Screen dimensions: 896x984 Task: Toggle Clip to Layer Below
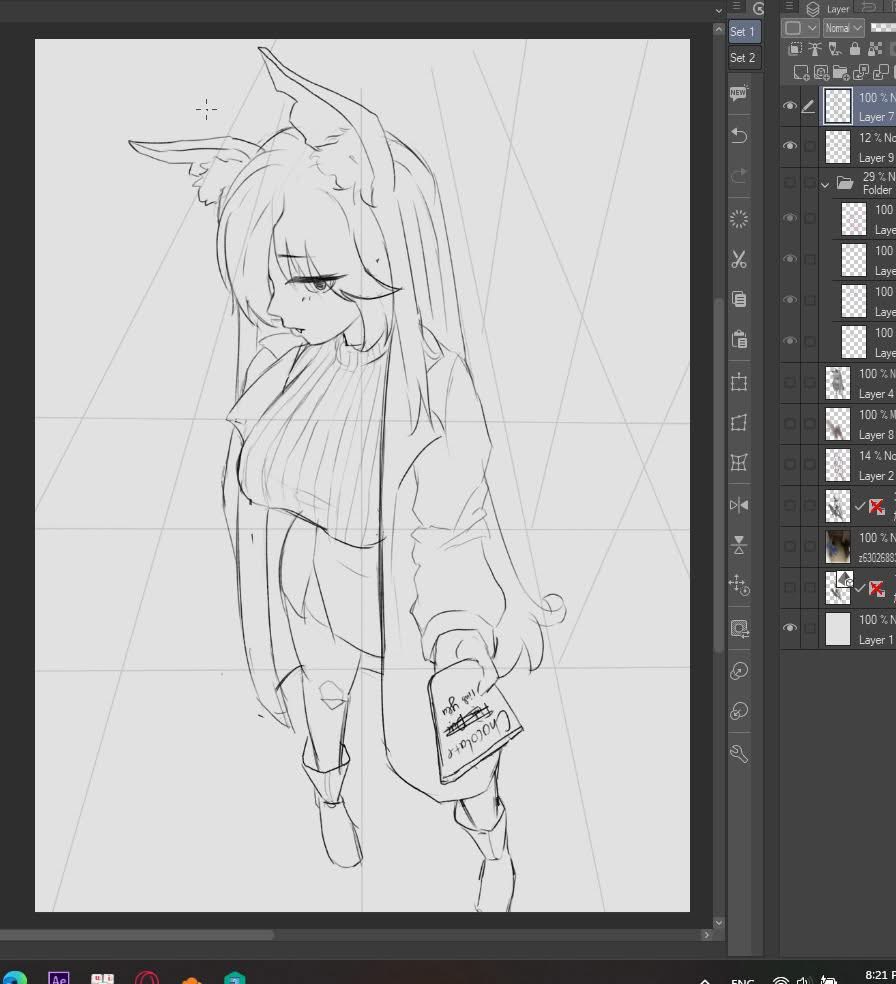(x=795, y=49)
